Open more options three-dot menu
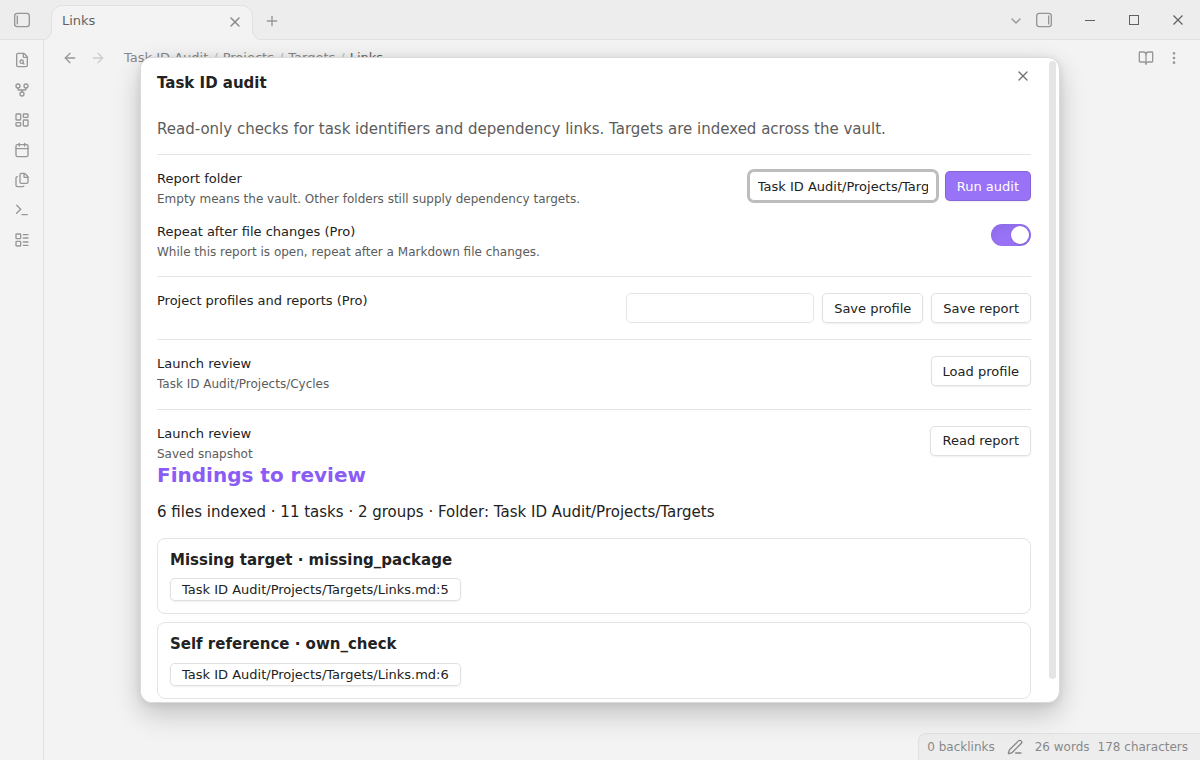The height and width of the screenshot is (760, 1200). click(x=1174, y=58)
